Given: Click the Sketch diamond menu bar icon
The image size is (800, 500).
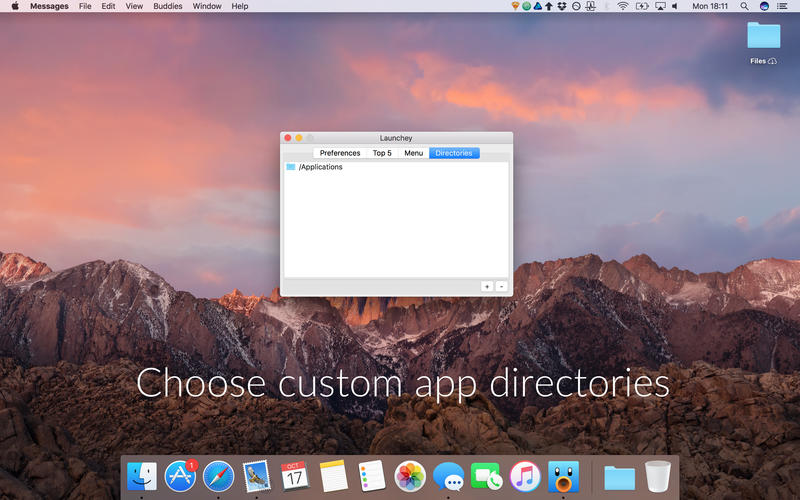Looking at the screenshot, I should (515, 6).
